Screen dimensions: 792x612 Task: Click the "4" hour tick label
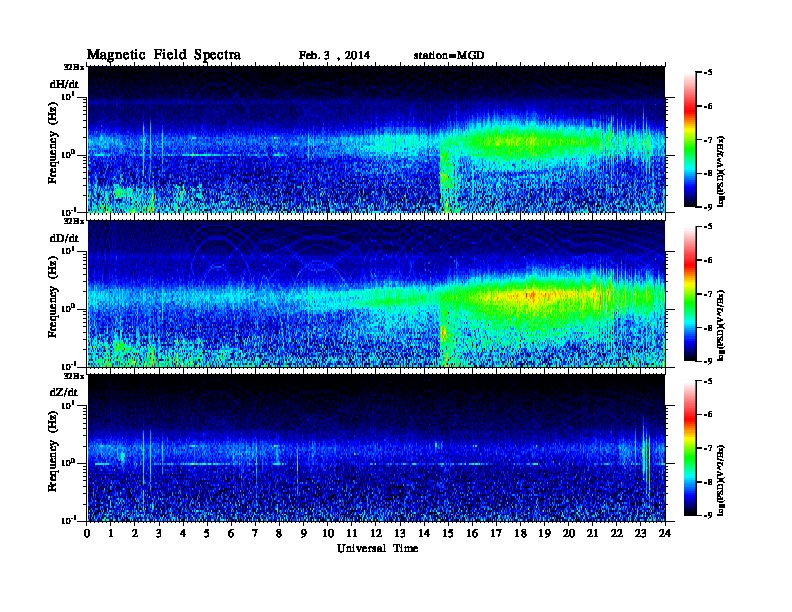(x=183, y=534)
